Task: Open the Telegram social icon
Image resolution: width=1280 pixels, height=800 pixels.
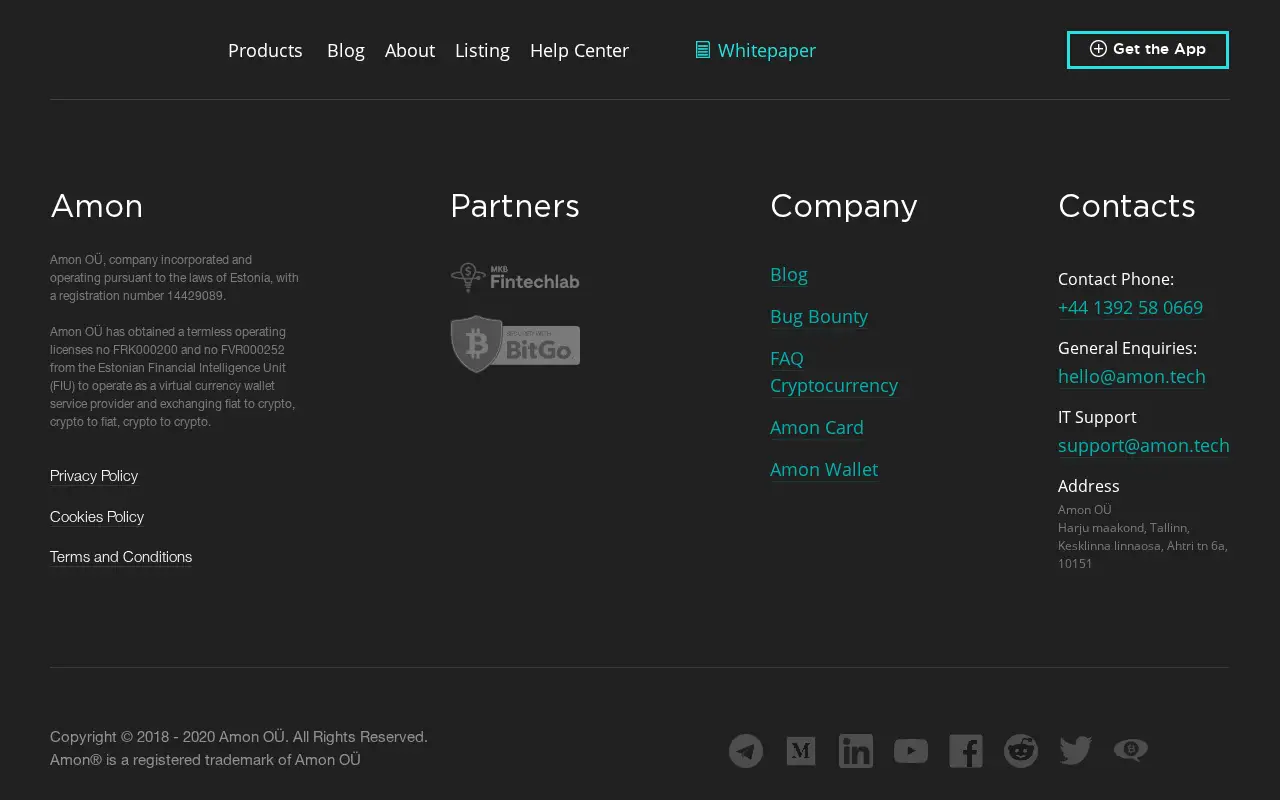Action: (x=746, y=751)
